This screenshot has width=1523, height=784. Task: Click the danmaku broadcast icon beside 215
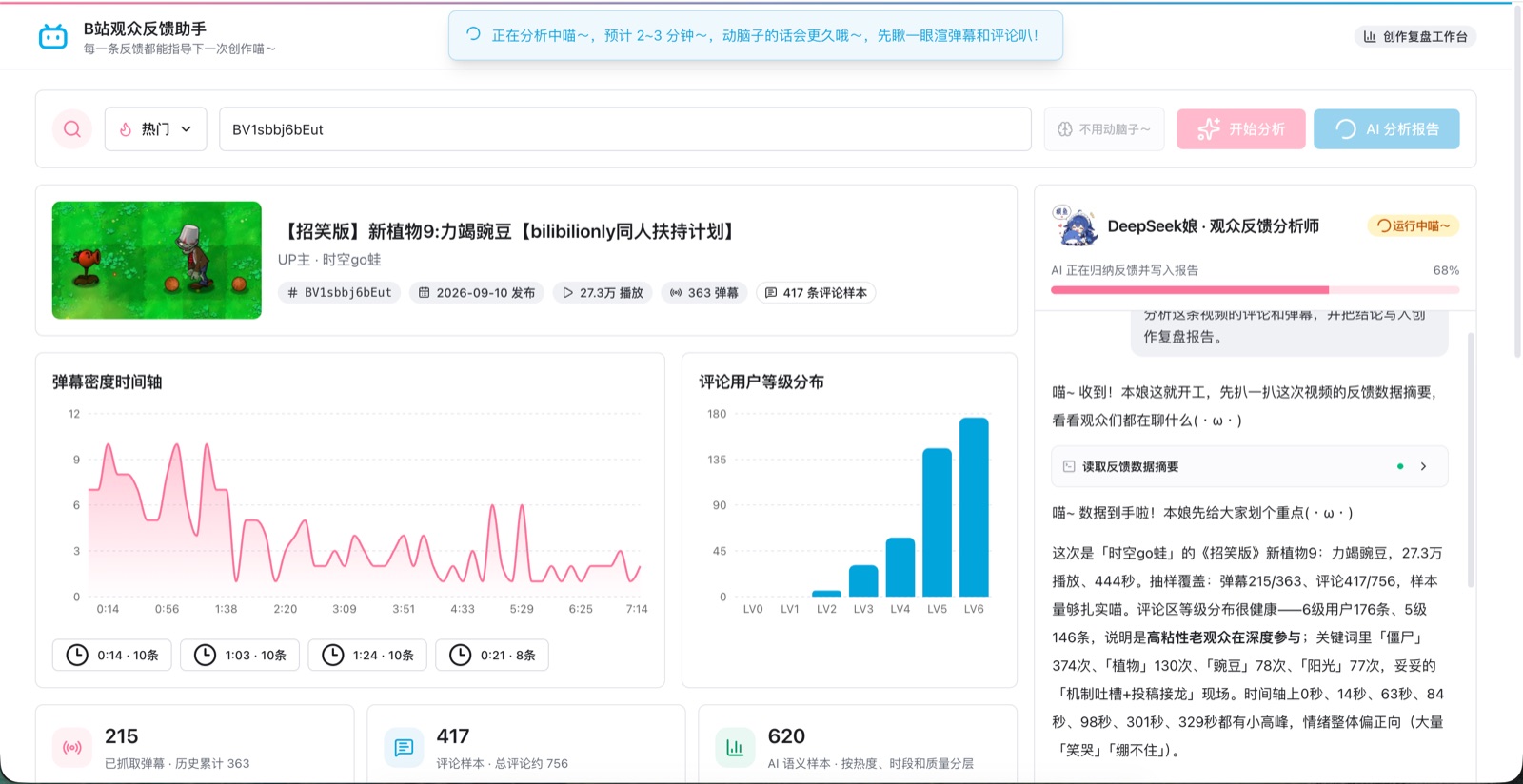(x=72, y=748)
